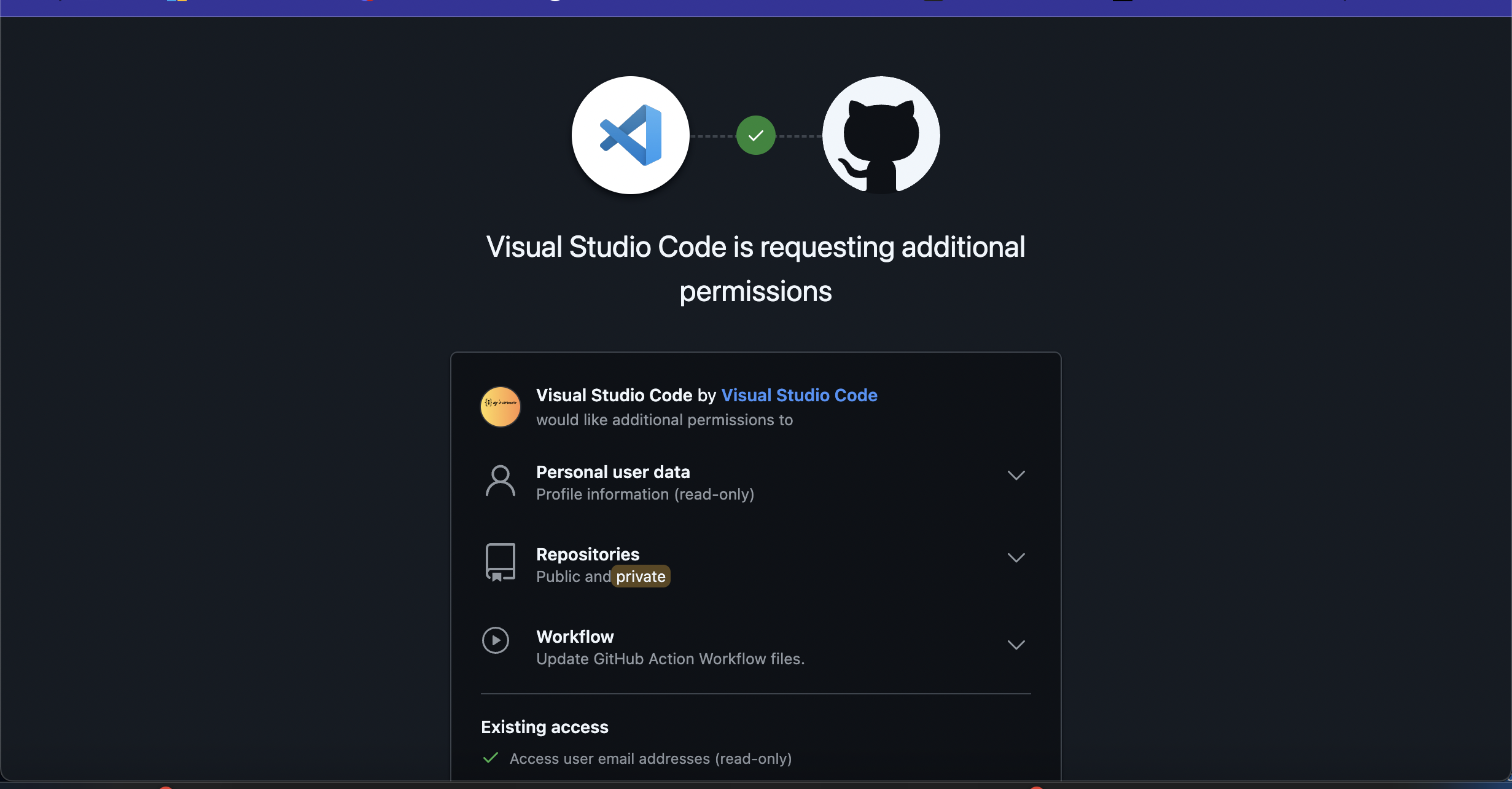Image resolution: width=1512 pixels, height=789 pixels.
Task: Click the green checkmark between the logos
Action: [755, 135]
